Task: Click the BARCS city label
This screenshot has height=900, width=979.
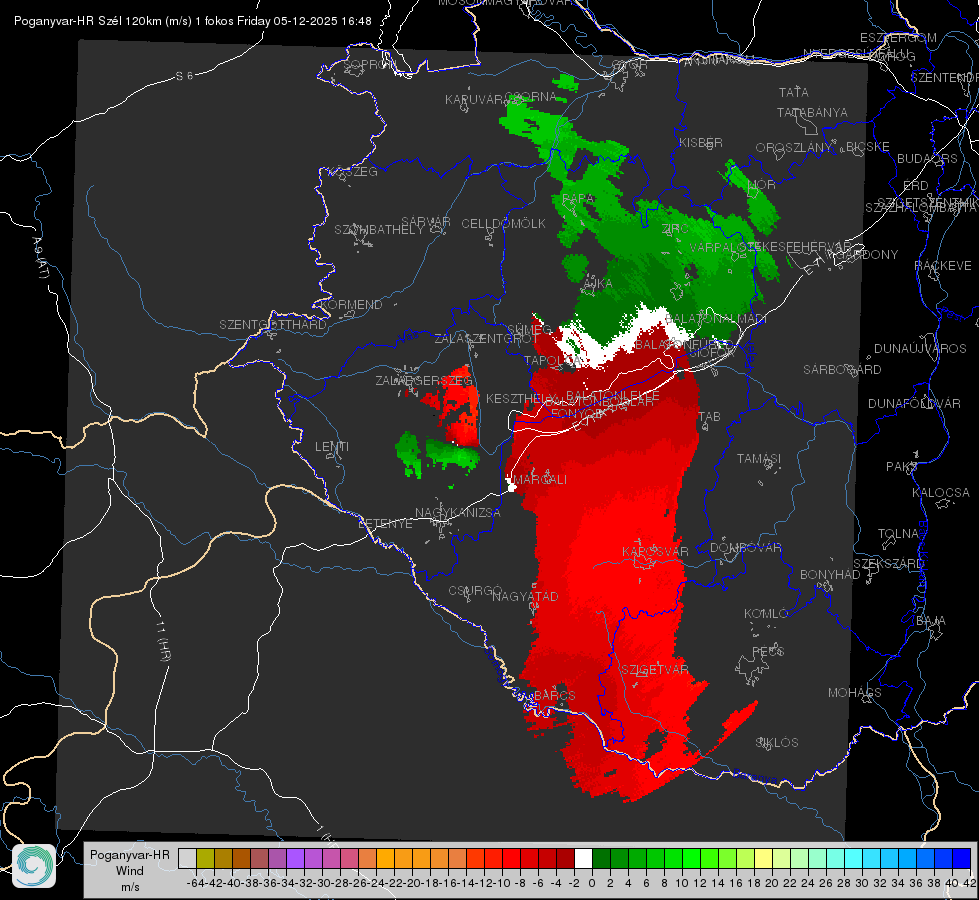Action: point(555,695)
